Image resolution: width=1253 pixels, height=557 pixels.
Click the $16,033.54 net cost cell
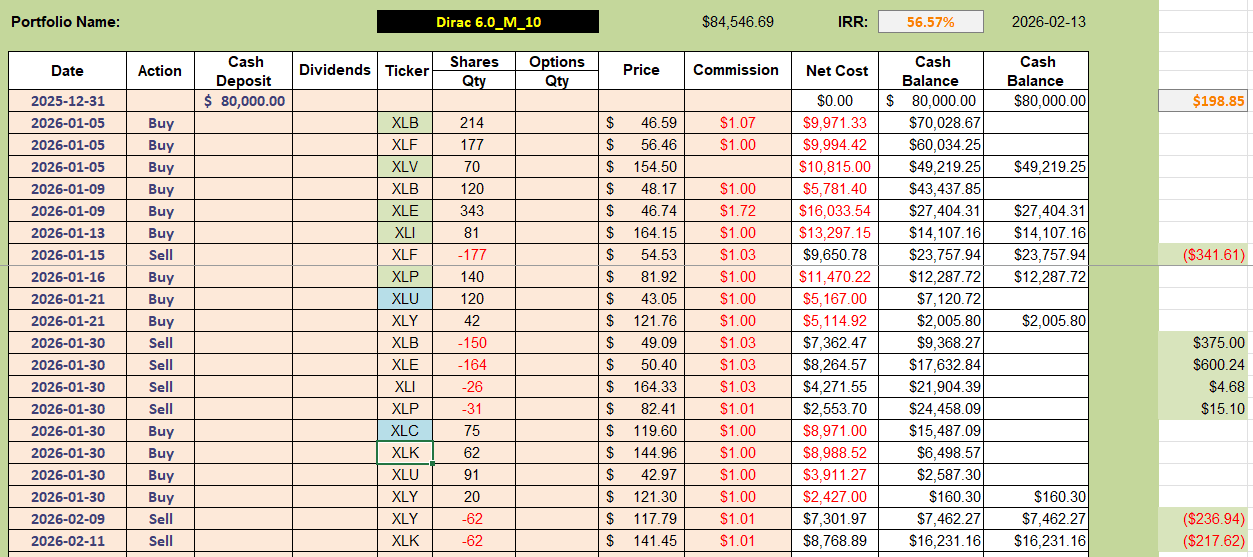point(837,211)
